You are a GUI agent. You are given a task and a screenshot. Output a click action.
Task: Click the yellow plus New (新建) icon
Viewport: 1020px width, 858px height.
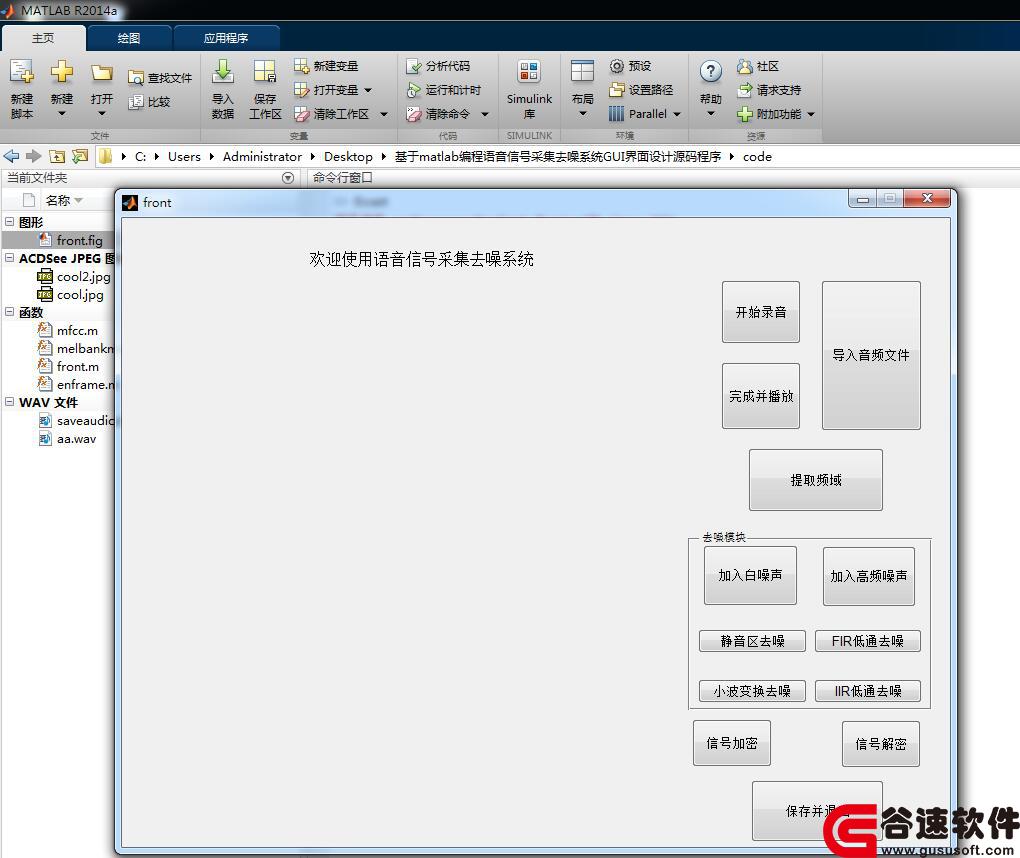coord(62,71)
